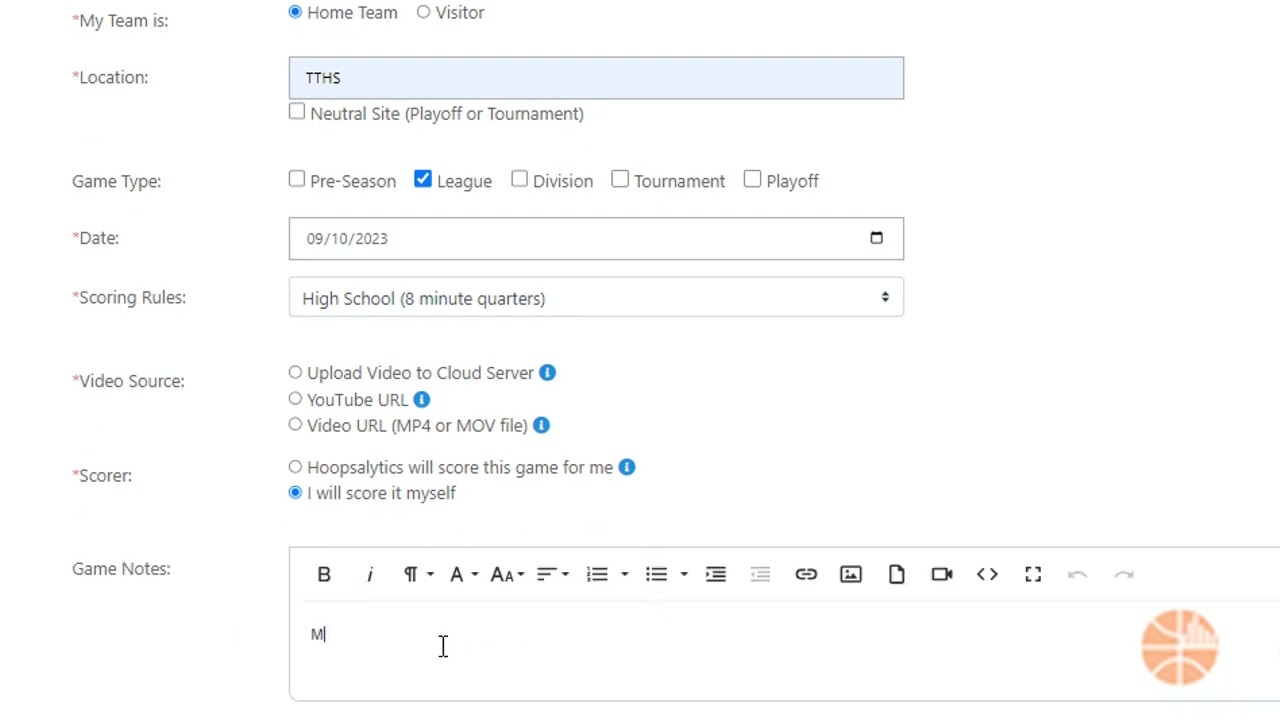Toggle italic formatting in the editor
The width and height of the screenshot is (1280, 720).
[x=369, y=574]
